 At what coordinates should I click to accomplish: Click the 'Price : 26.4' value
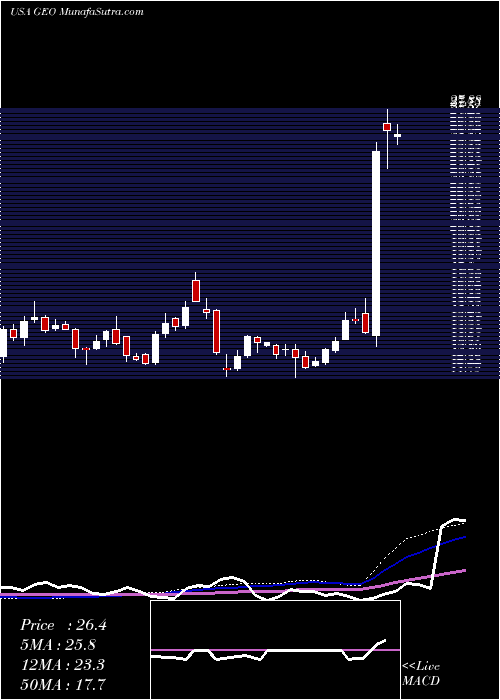tap(63, 625)
